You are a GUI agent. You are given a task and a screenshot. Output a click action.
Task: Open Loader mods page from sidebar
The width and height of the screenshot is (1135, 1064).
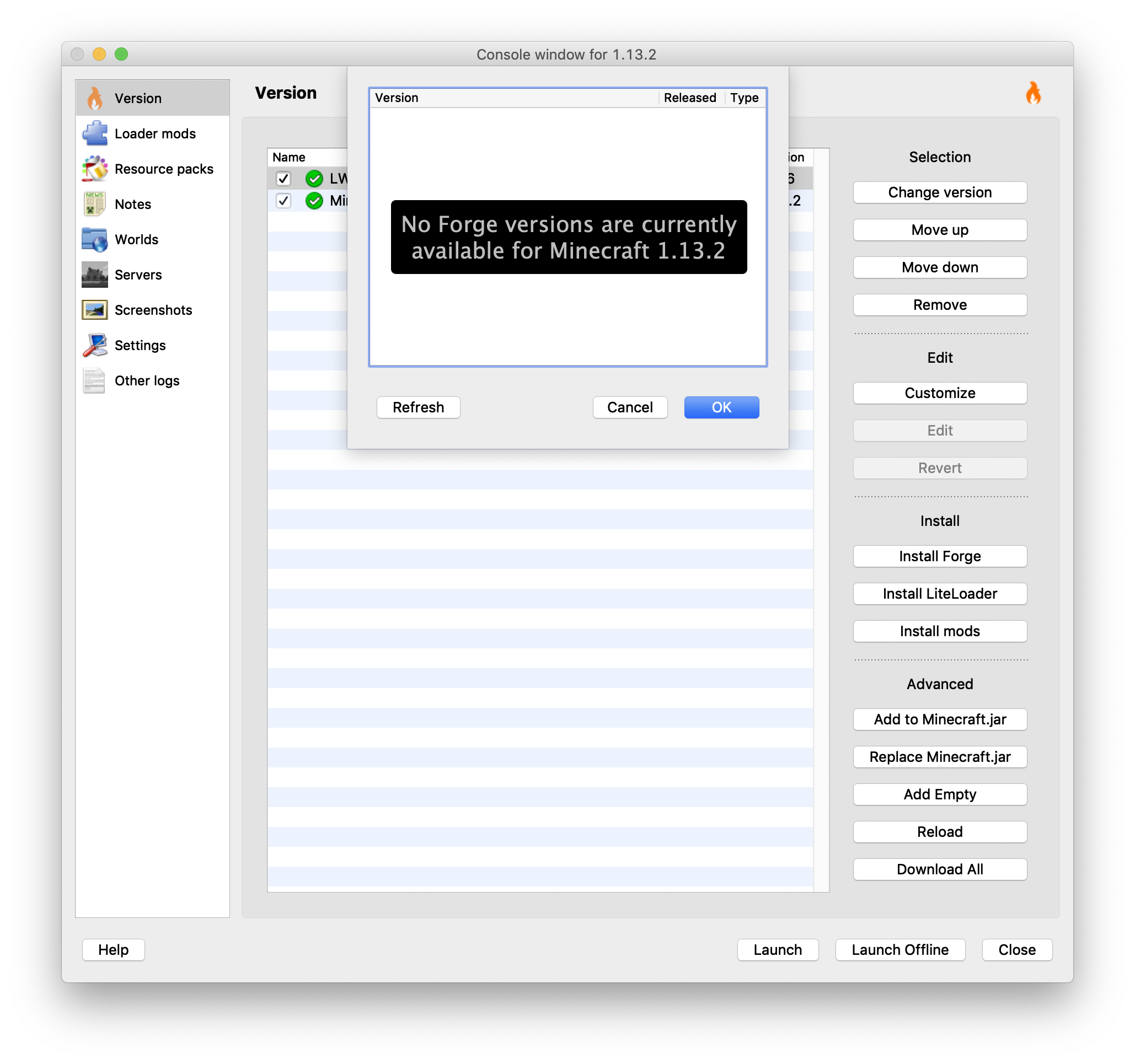click(x=155, y=133)
